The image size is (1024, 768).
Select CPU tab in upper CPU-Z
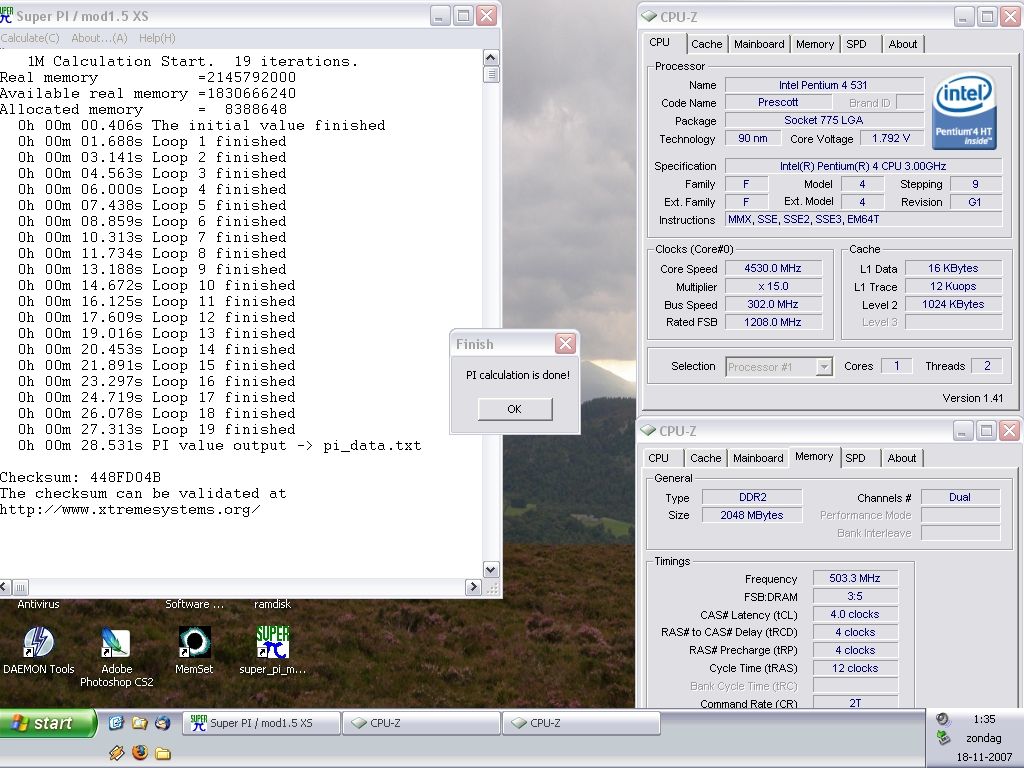tap(660, 42)
